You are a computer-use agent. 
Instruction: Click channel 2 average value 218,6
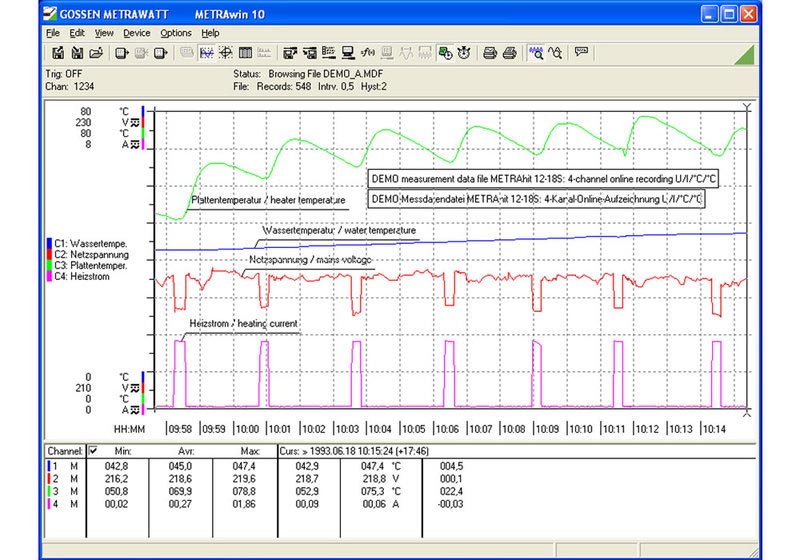180,479
